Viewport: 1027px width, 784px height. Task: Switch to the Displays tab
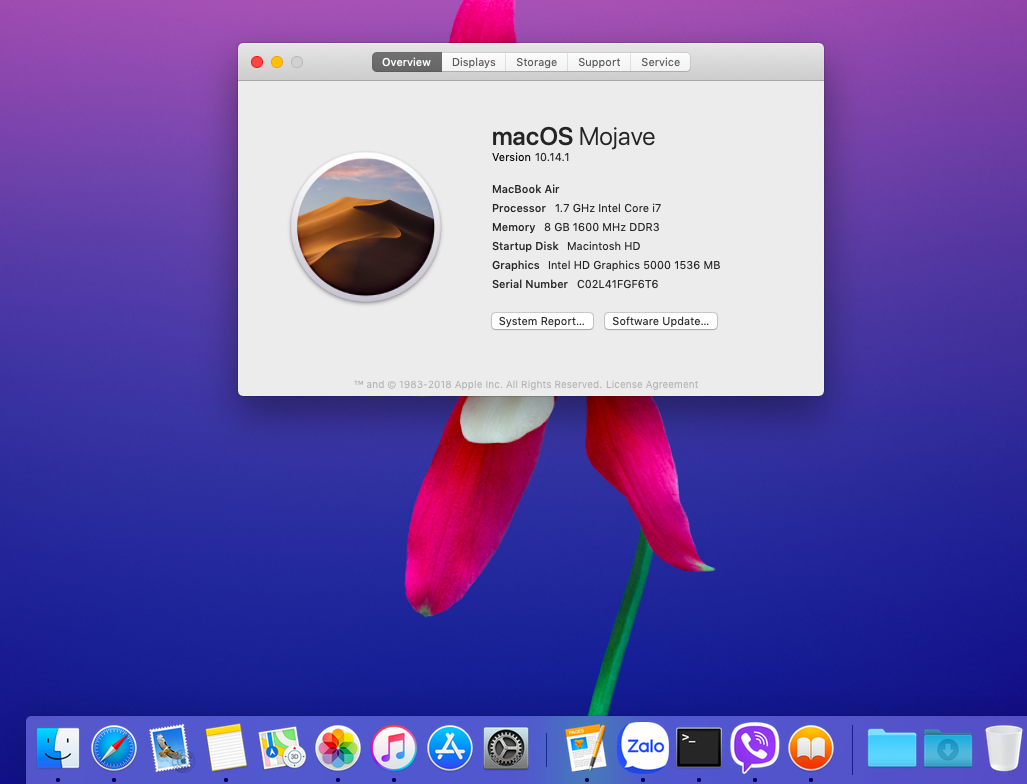[x=473, y=62]
